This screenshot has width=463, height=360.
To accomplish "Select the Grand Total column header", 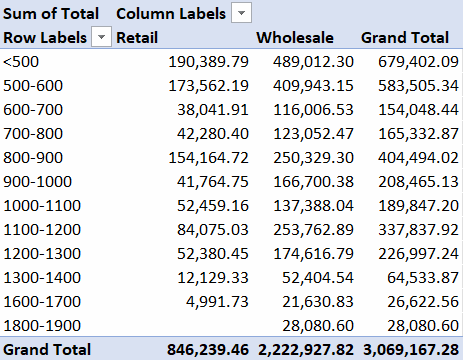I will coord(405,38).
